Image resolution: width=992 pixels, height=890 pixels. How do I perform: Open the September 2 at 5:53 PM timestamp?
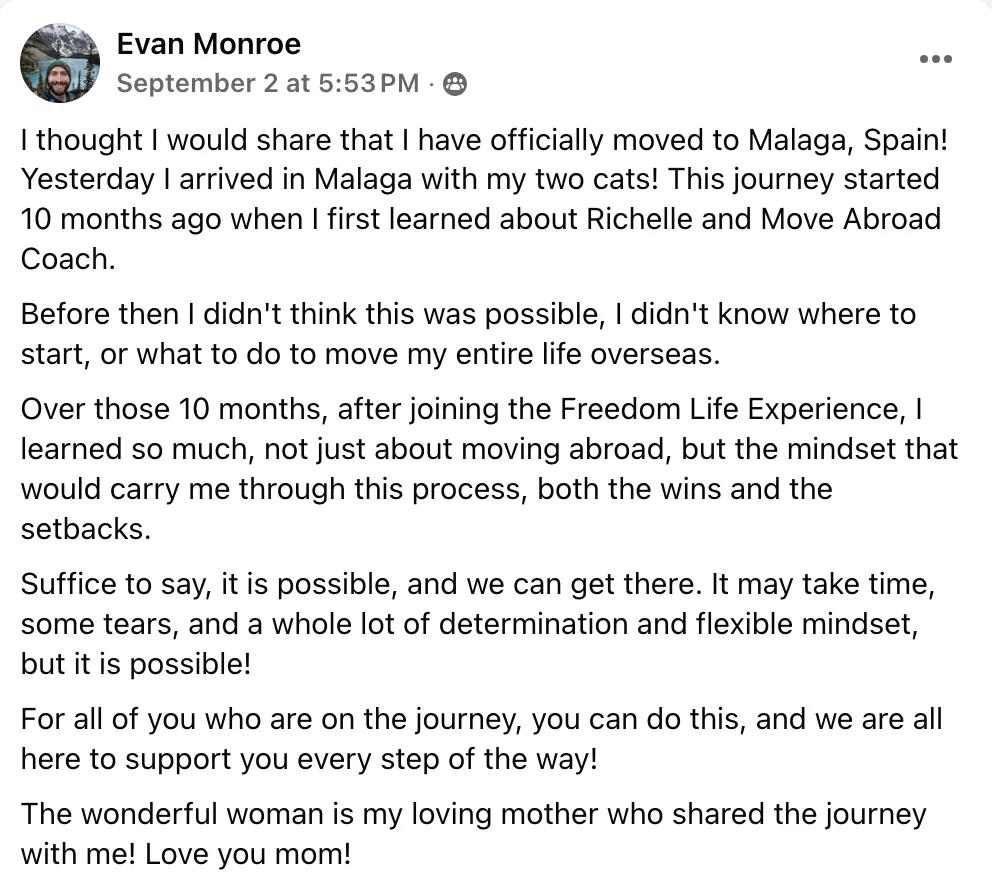pyautogui.click(x=268, y=84)
